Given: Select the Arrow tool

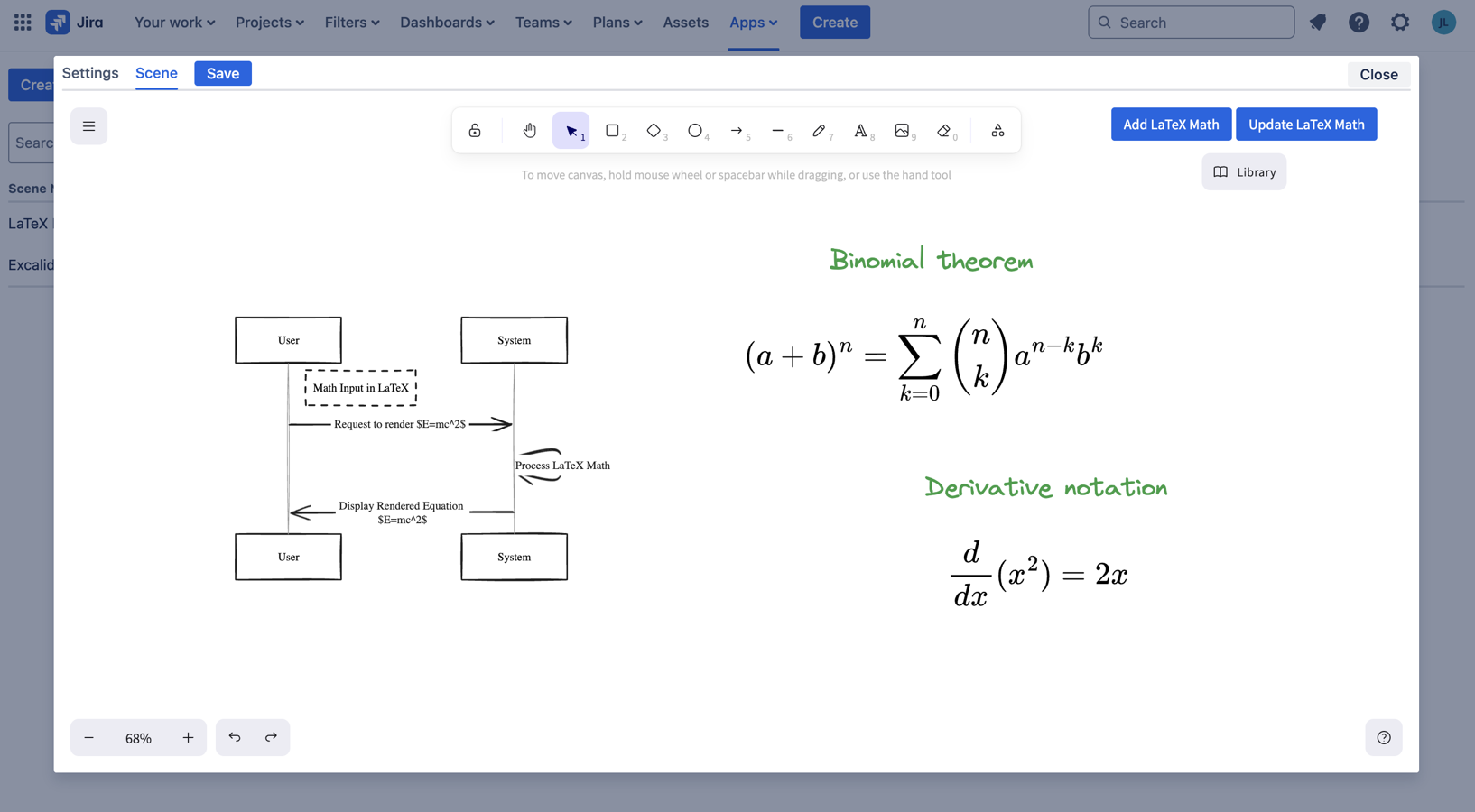Looking at the screenshot, I should (737, 131).
